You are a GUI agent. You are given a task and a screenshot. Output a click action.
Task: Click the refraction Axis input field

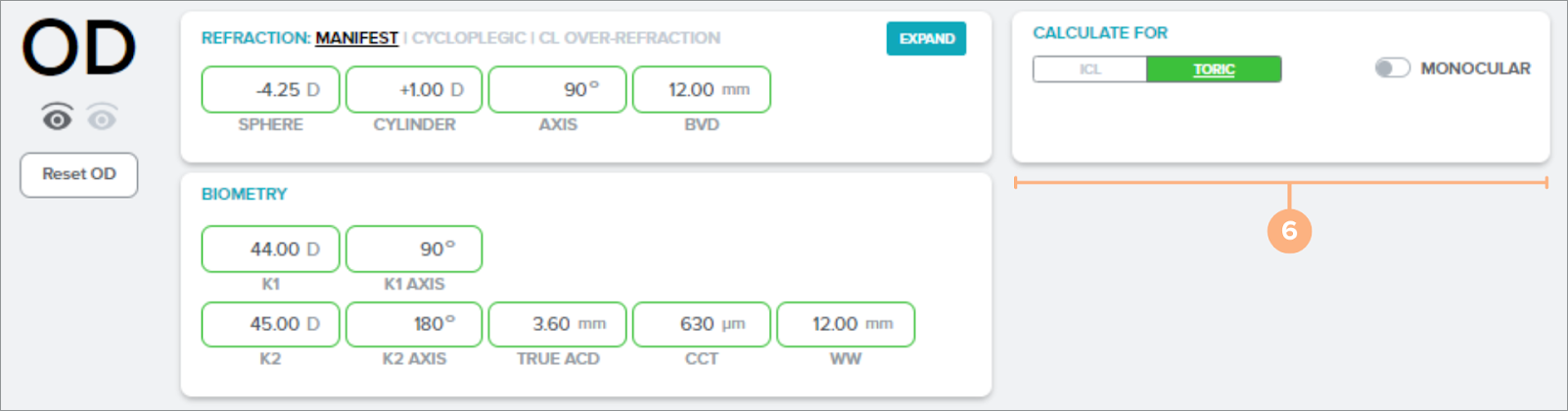[x=557, y=90]
